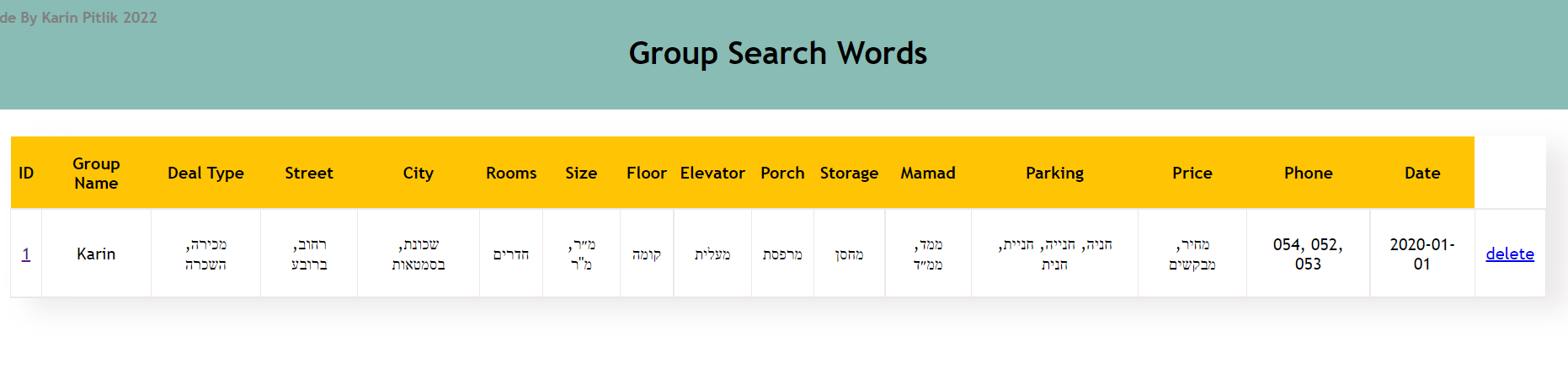Select the Deal Type column header
The width and height of the screenshot is (1568, 374).
coord(205,173)
